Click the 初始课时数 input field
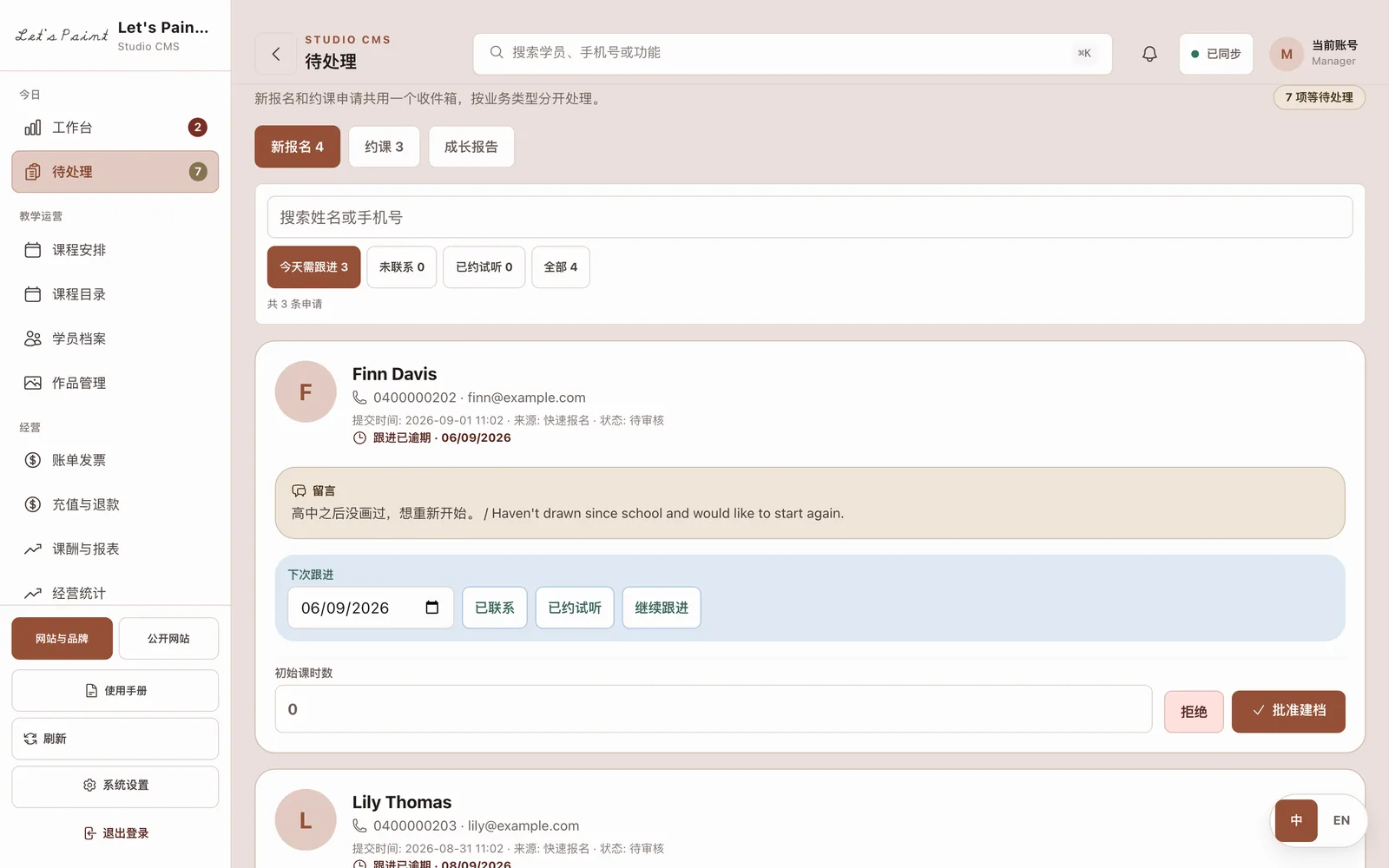The width and height of the screenshot is (1389, 868). click(714, 709)
